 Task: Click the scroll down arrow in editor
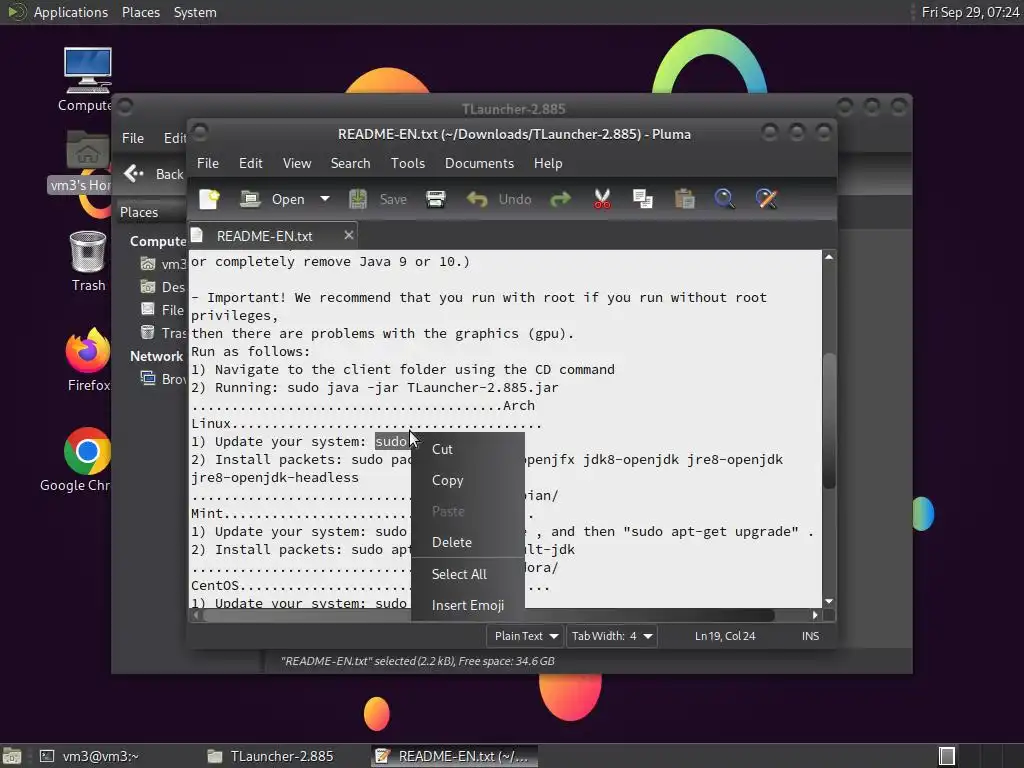829,601
